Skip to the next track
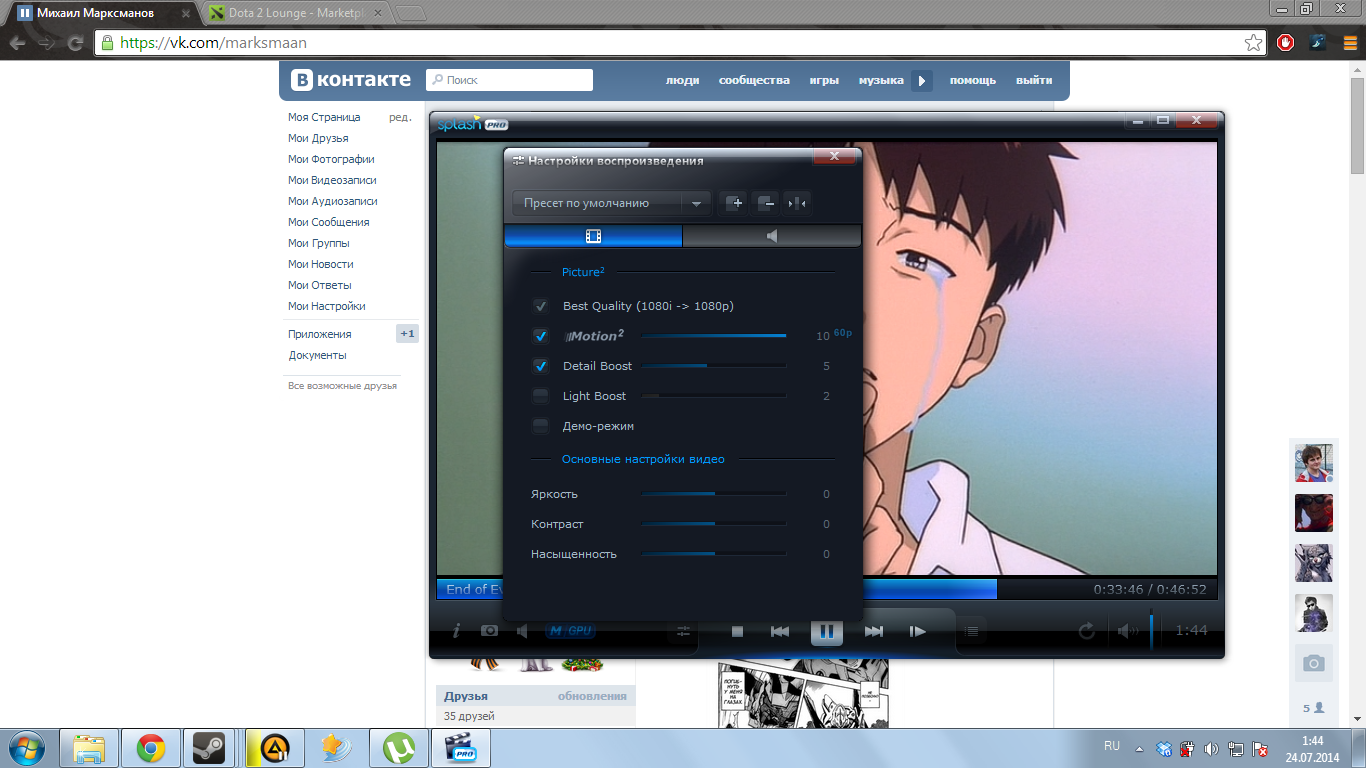 (873, 631)
